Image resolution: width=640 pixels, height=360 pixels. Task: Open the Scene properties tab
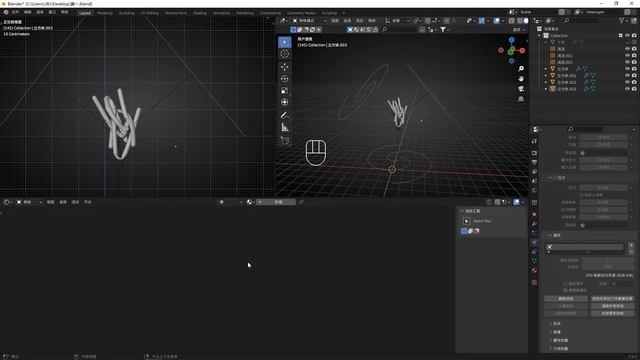click(534, 181)
